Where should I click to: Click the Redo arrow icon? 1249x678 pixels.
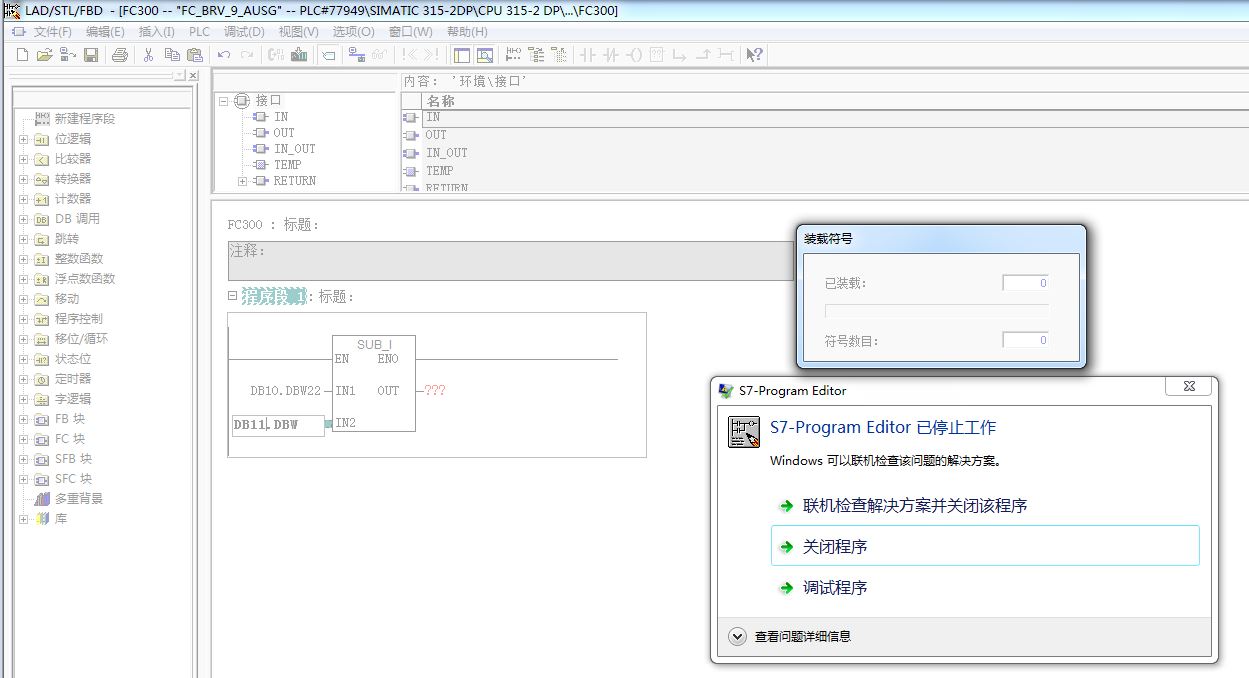click(247, 55)
